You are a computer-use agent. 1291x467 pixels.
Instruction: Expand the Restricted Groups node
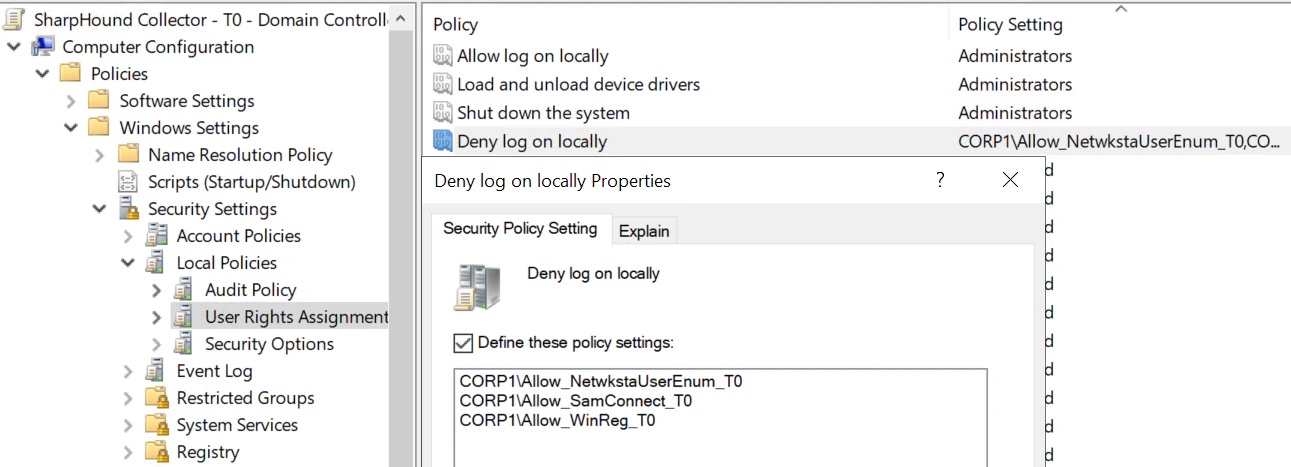(x=127, y=398)
